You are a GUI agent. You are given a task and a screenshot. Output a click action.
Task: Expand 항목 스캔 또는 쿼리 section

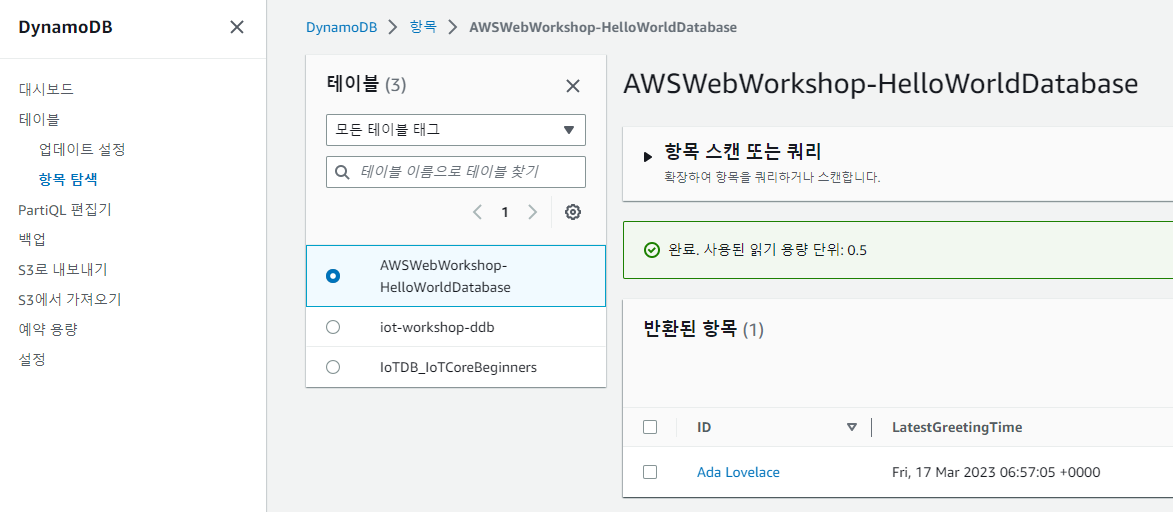tap(648, 156)
